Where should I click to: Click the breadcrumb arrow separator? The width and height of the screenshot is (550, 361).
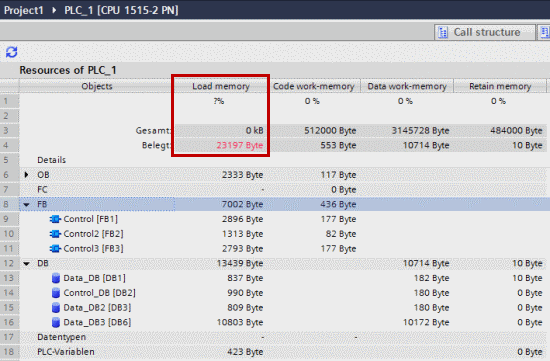pyautogui.click(x=54, y=10)
